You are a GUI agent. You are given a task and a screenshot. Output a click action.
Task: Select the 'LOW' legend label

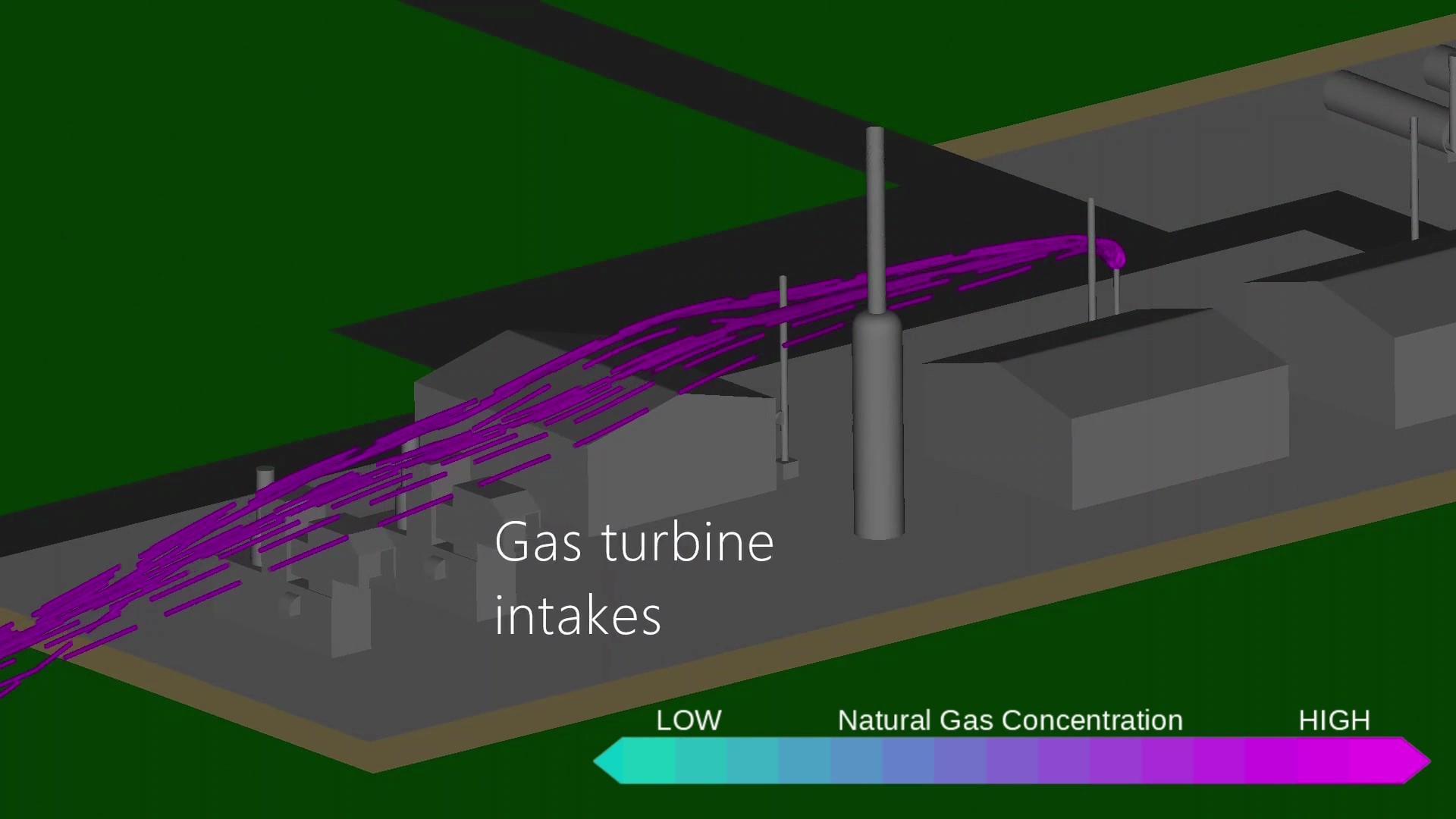pyautogui.click(x=689, y=720)
